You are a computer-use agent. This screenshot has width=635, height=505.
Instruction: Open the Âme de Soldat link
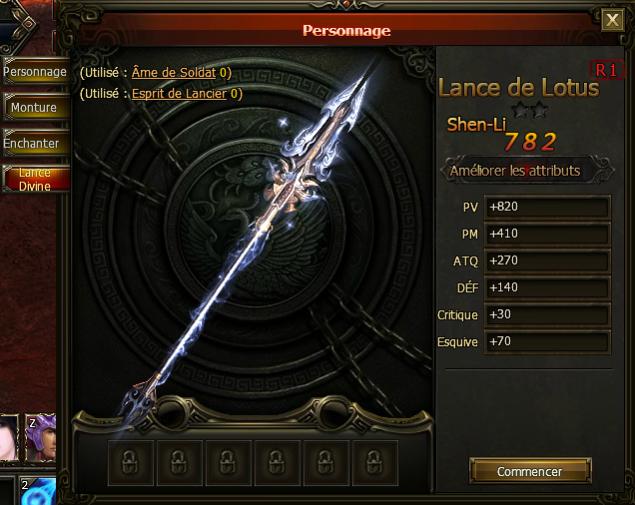174,72
